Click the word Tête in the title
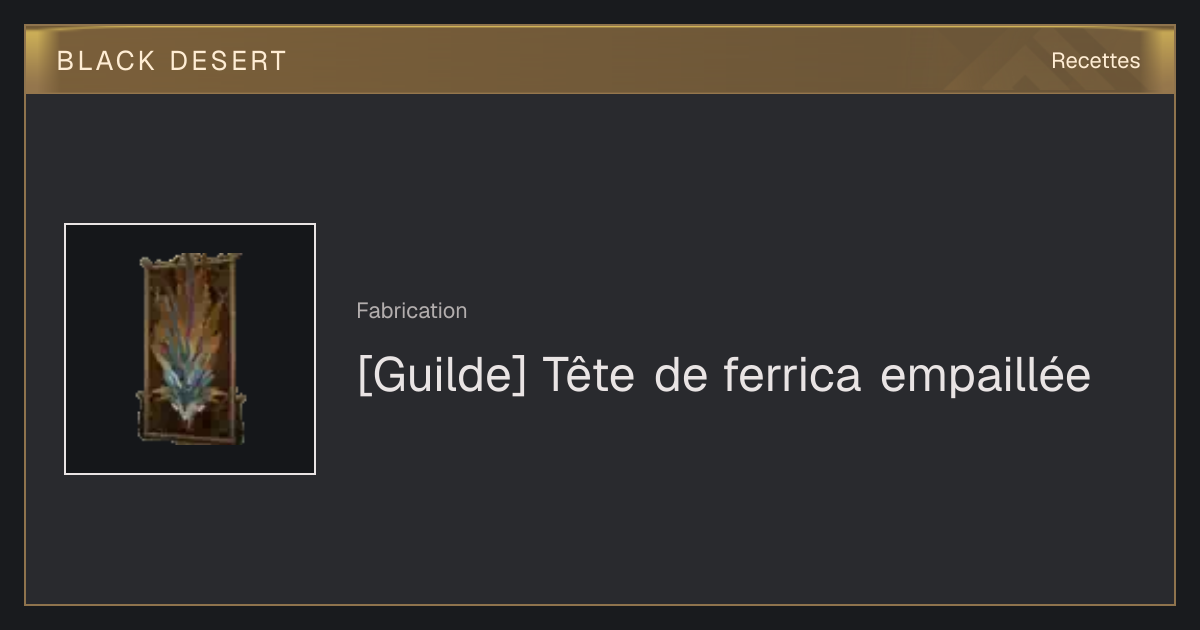The width and height of the screenshot is (1200, 630). click(588, 375)
